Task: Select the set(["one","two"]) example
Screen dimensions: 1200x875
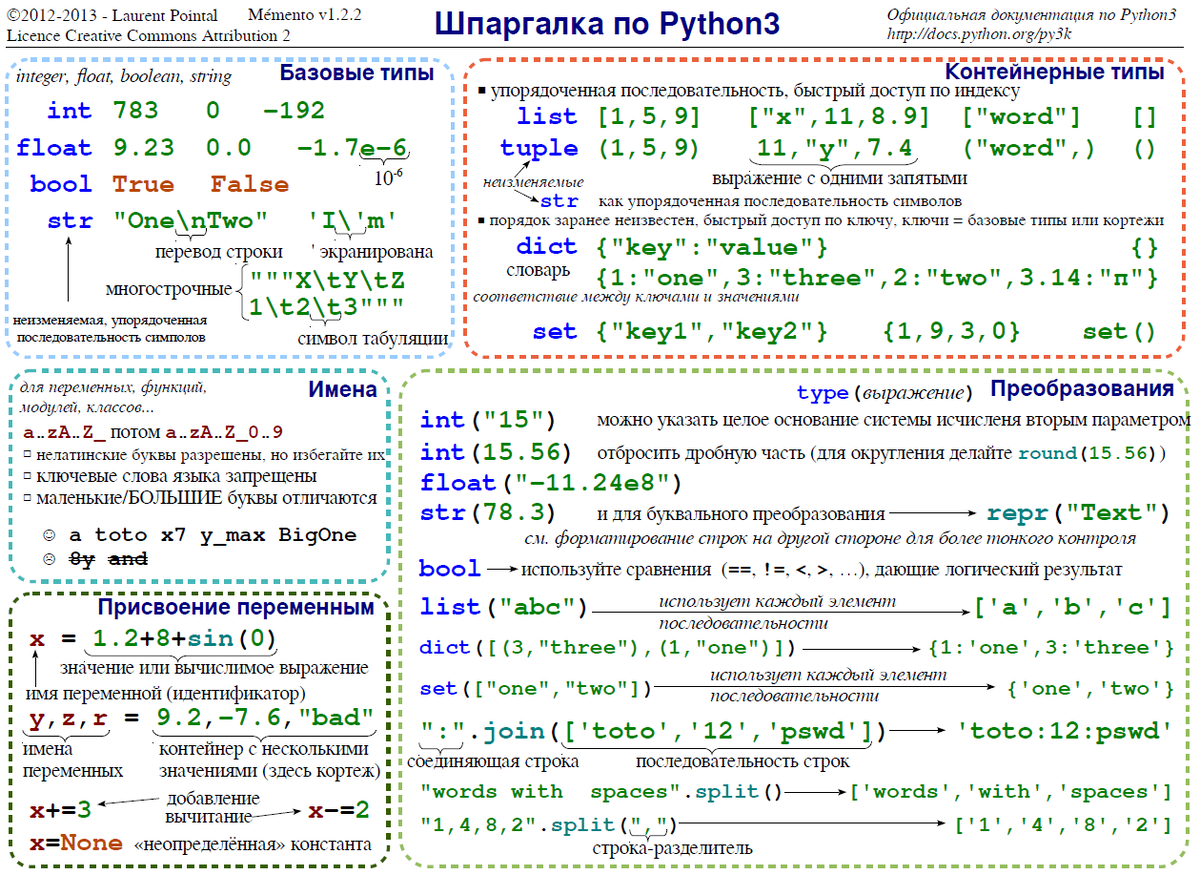Action: (x=536, y=689)
